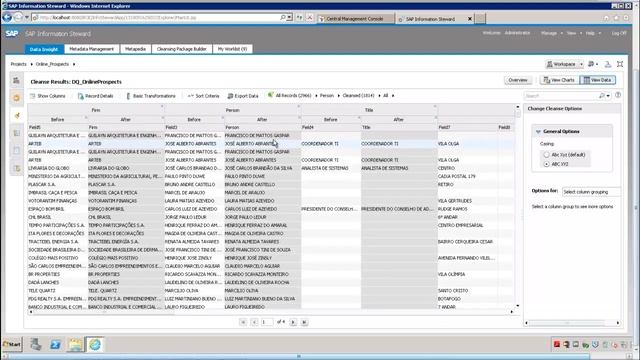Switch to Data Insight tab
The image size is (640, 360).
(x=44, y=49)
